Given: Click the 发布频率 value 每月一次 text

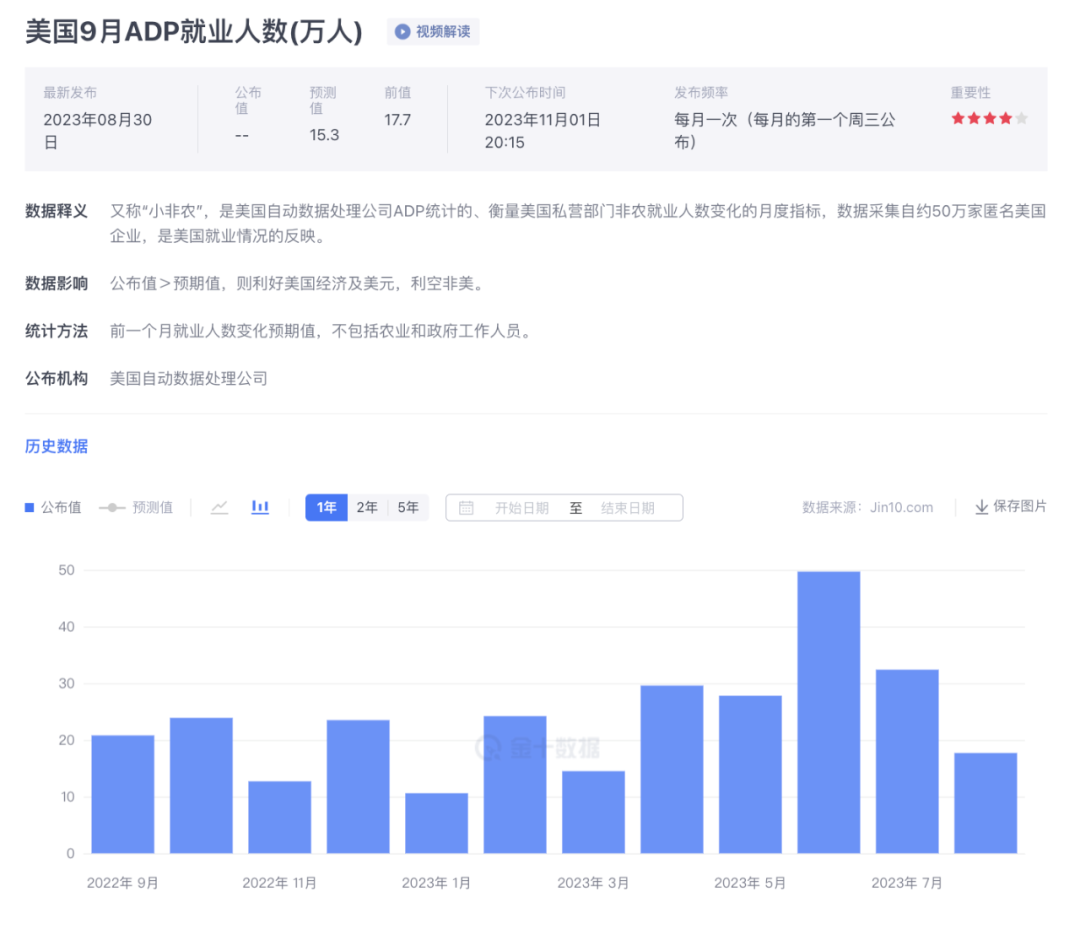Looking at the screenshot, I should [785, 131].
